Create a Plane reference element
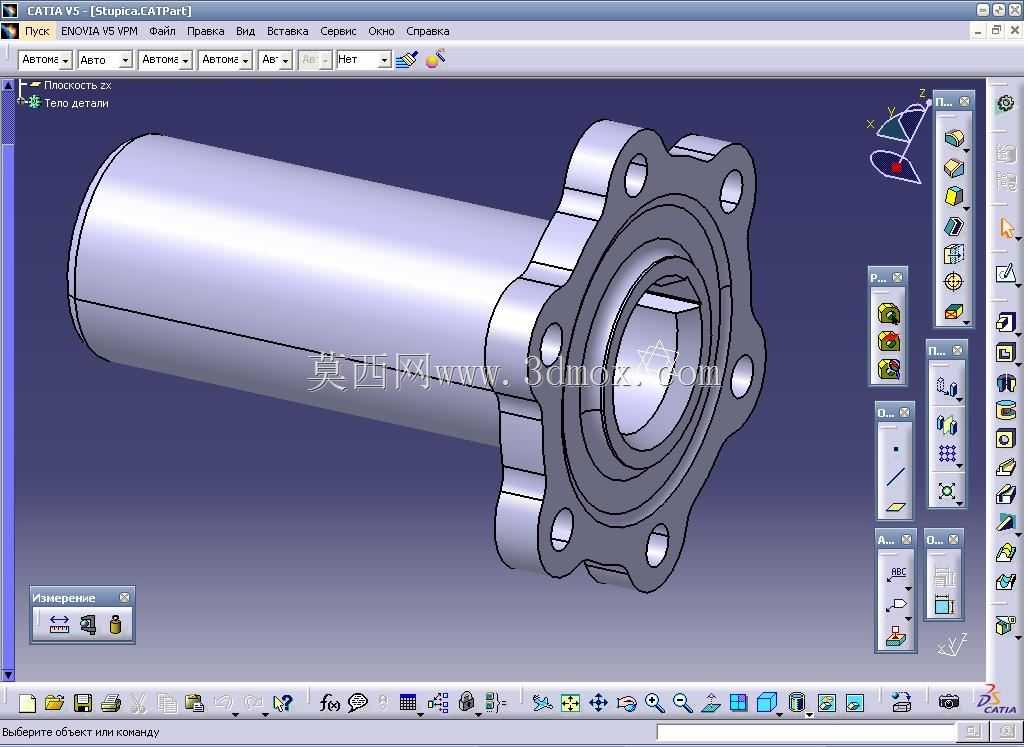The width and height of the screenshot is (1028, 747). pyautogui.click(x=896, y=506)
